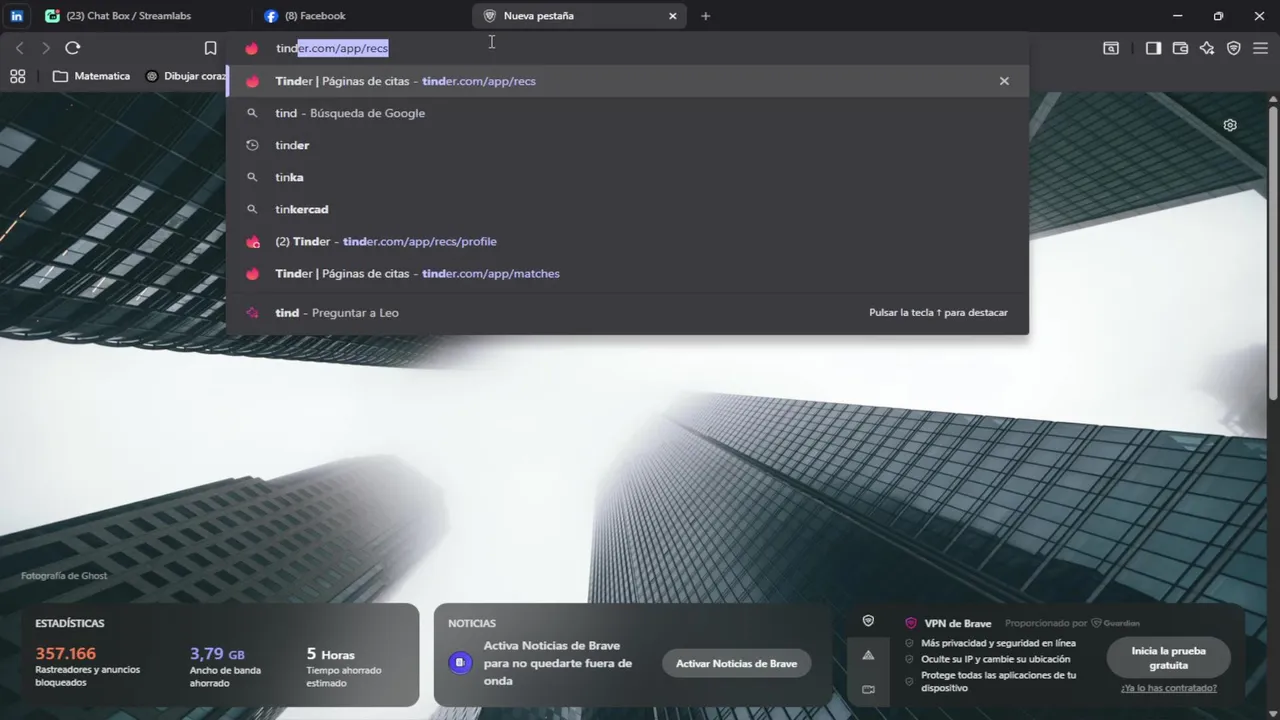
Task: Select the Rewards triangle widget icon
Action: point(868,655)
